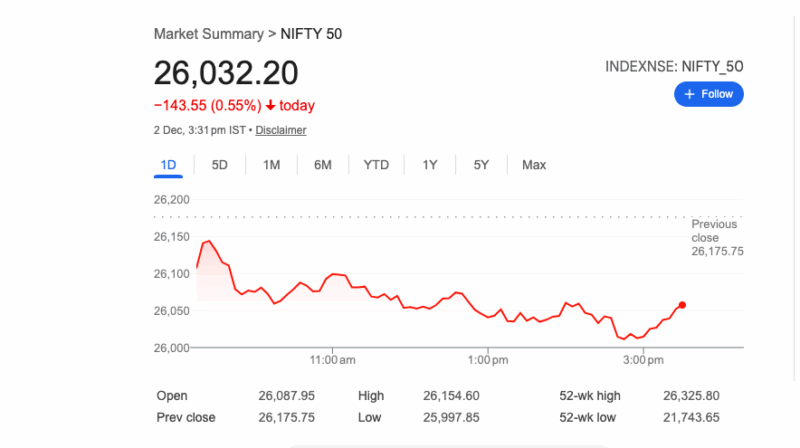
Task: Click the Market Summary breadcrumb
Action: tap(207, 34)
